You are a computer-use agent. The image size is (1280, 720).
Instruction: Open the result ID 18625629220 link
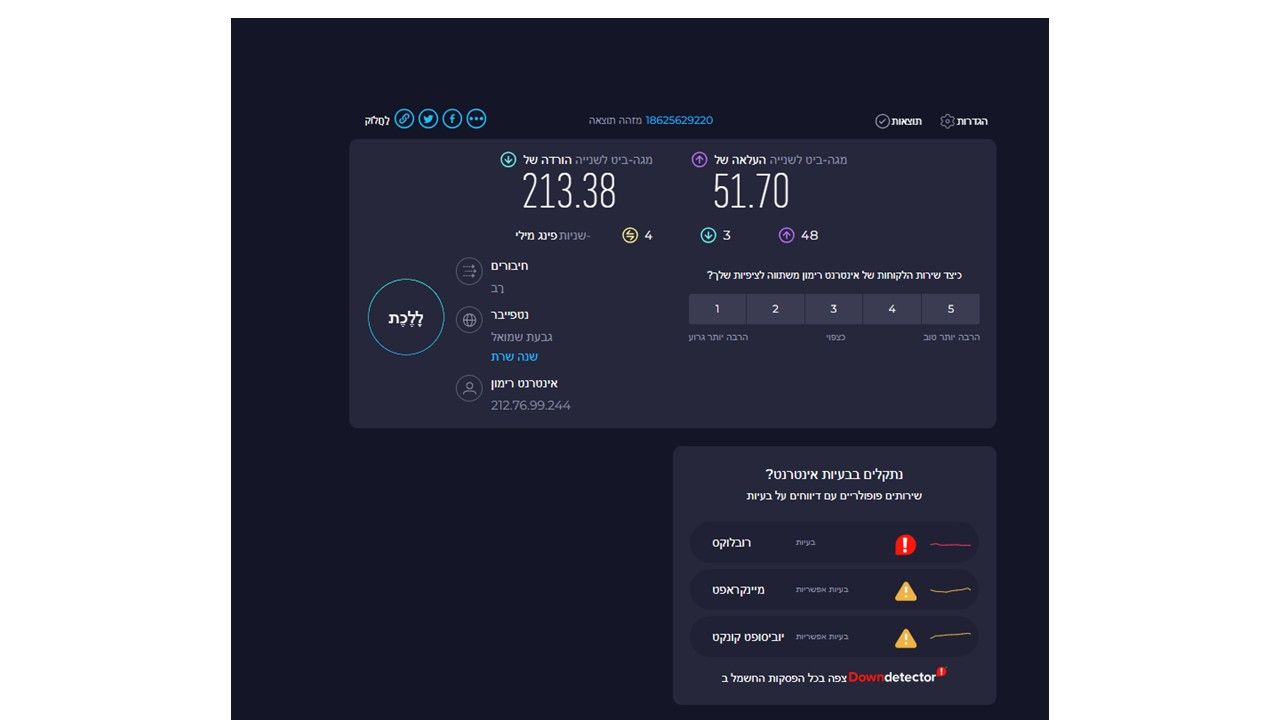coord(679,120)
